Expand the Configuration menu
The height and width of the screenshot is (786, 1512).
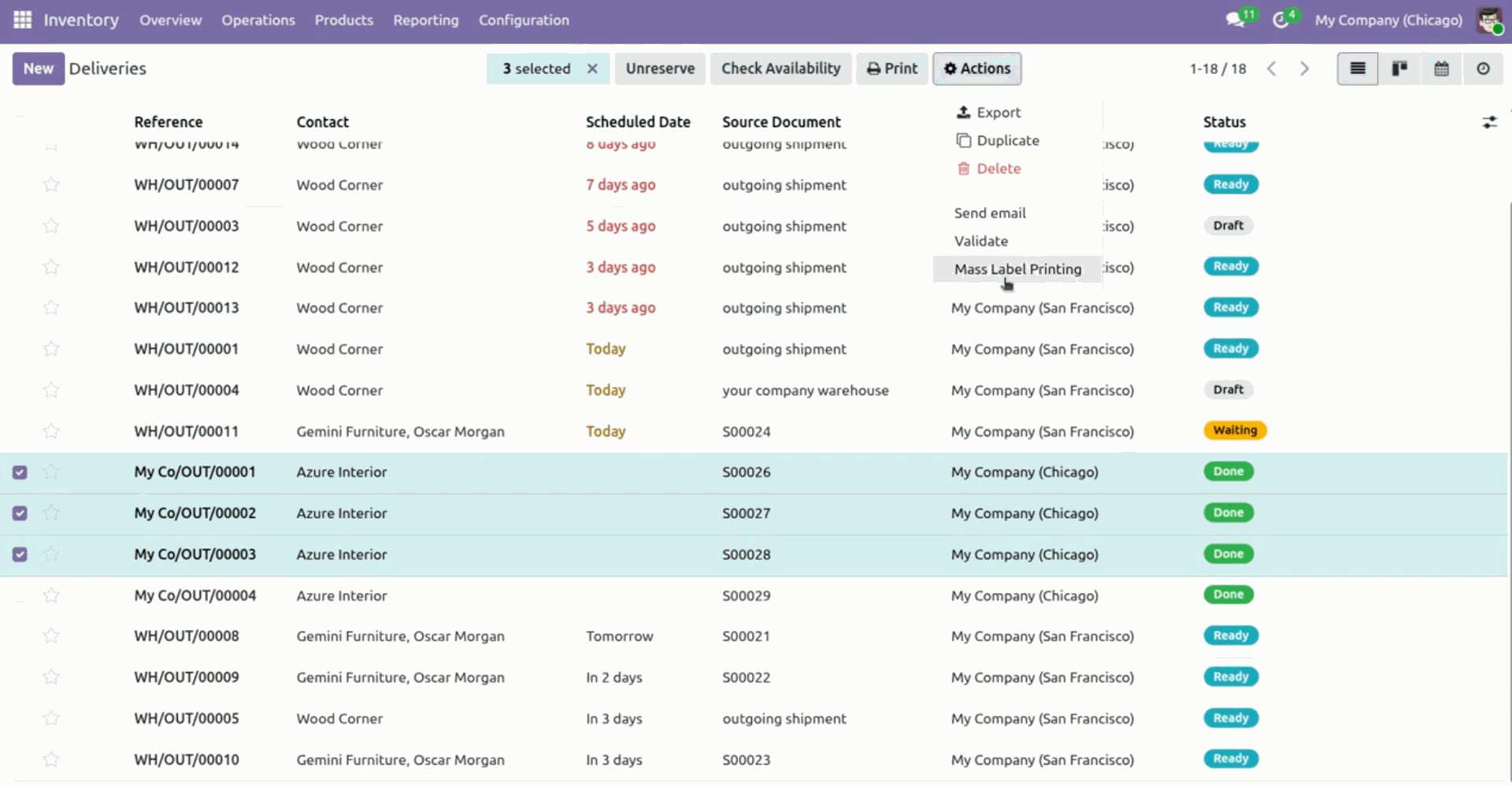[x=523, y=20]
